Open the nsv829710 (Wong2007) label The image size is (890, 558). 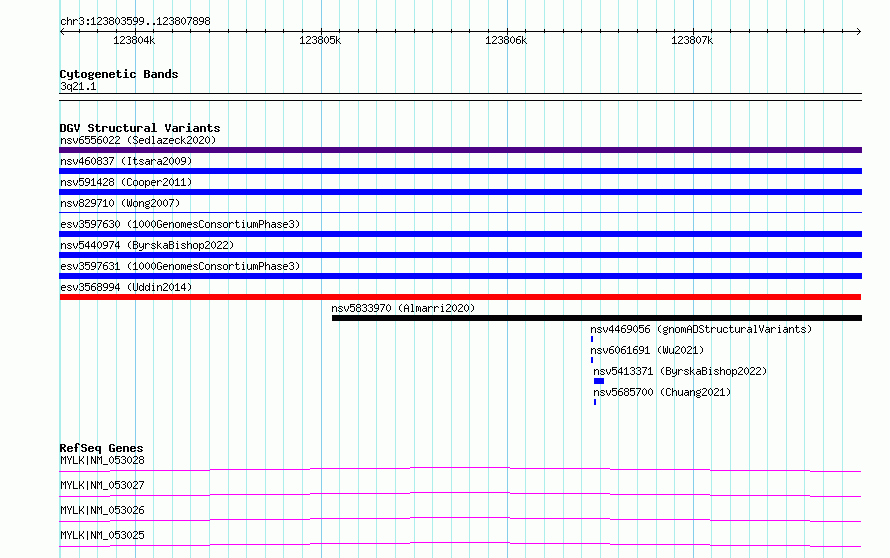coord(120,203)
